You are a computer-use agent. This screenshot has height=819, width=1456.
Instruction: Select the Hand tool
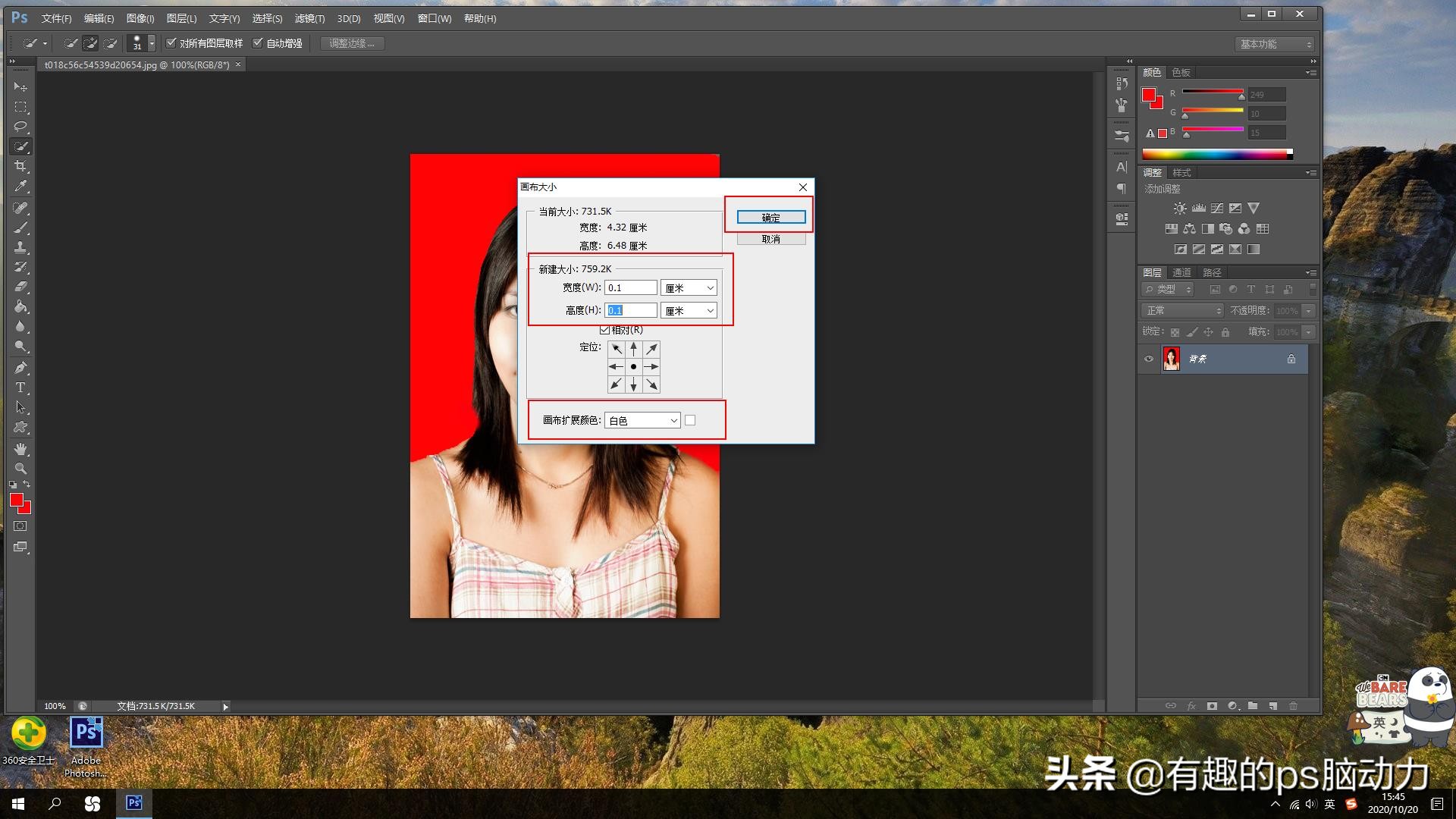20,448
